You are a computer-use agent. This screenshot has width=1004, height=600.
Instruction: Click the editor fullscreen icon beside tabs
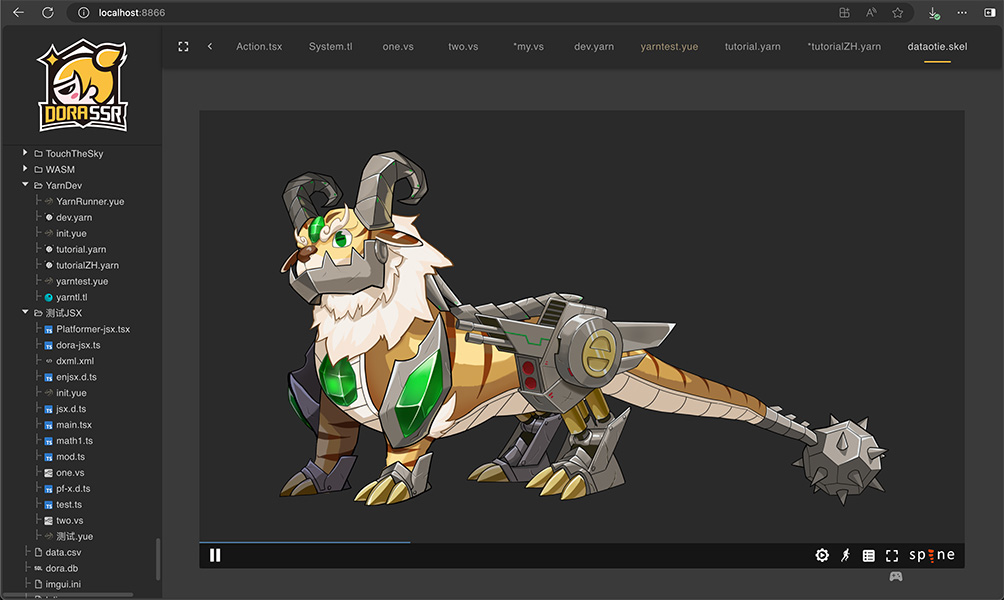tap(183, 46)
